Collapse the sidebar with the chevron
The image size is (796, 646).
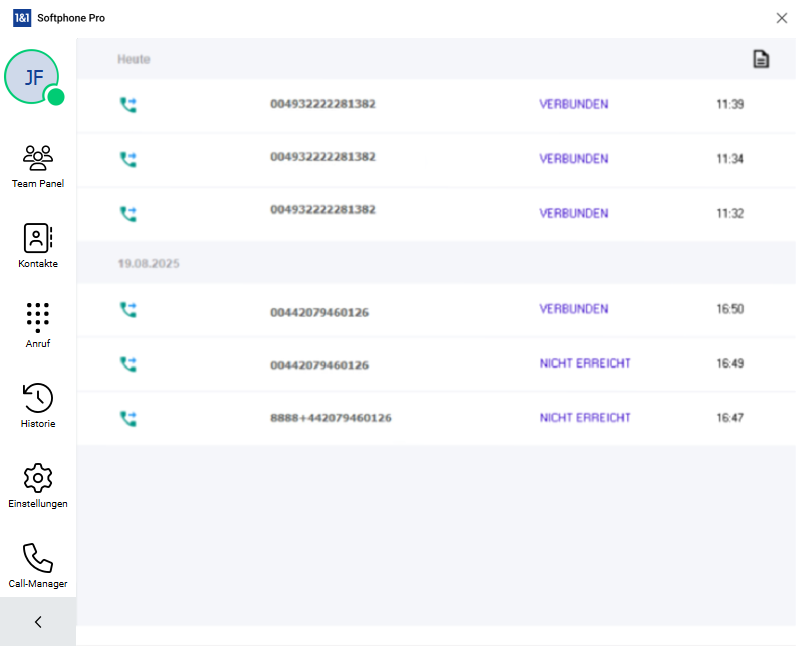click(x=38, y=622)
